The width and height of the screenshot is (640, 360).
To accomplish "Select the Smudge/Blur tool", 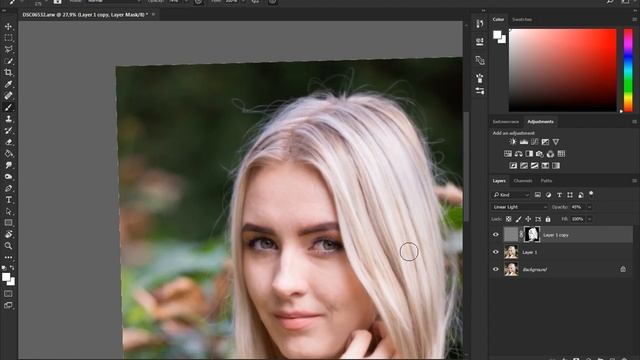I will (8, 165).
